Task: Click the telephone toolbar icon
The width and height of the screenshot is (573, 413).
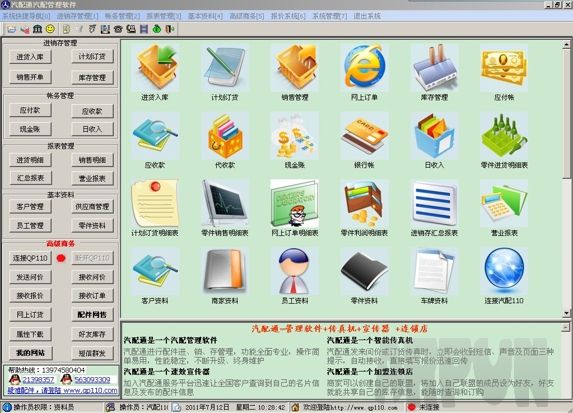Action: [118, 29]
